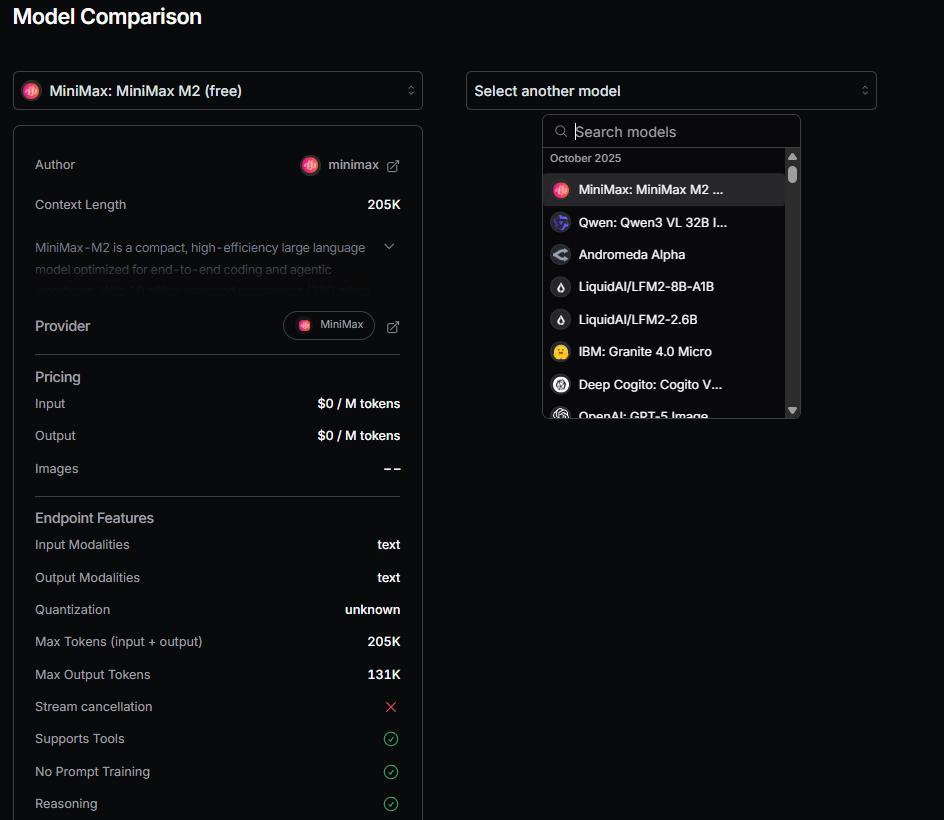This screenshot has width=944, height=820.
Task: Click the Reasoning green checkmark
Action: (x=391, y=804)
